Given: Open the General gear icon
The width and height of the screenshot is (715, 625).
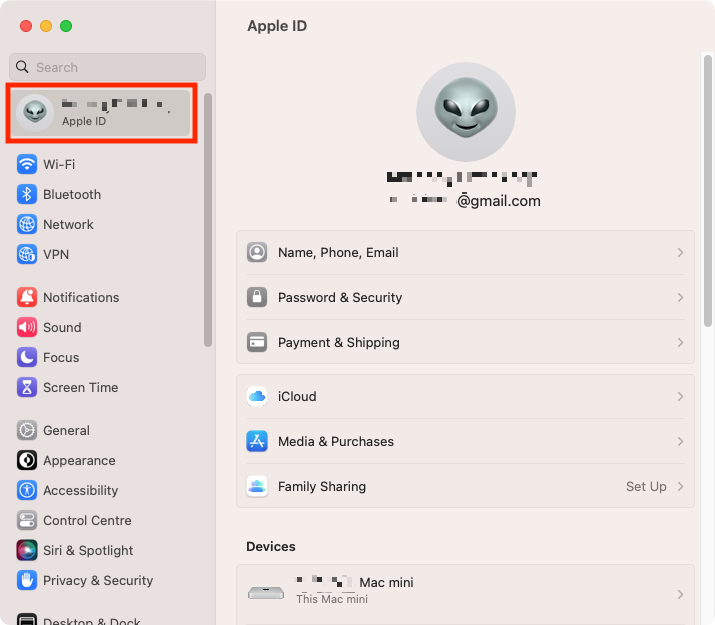Looking at the screenshot, I should (27, 430).
